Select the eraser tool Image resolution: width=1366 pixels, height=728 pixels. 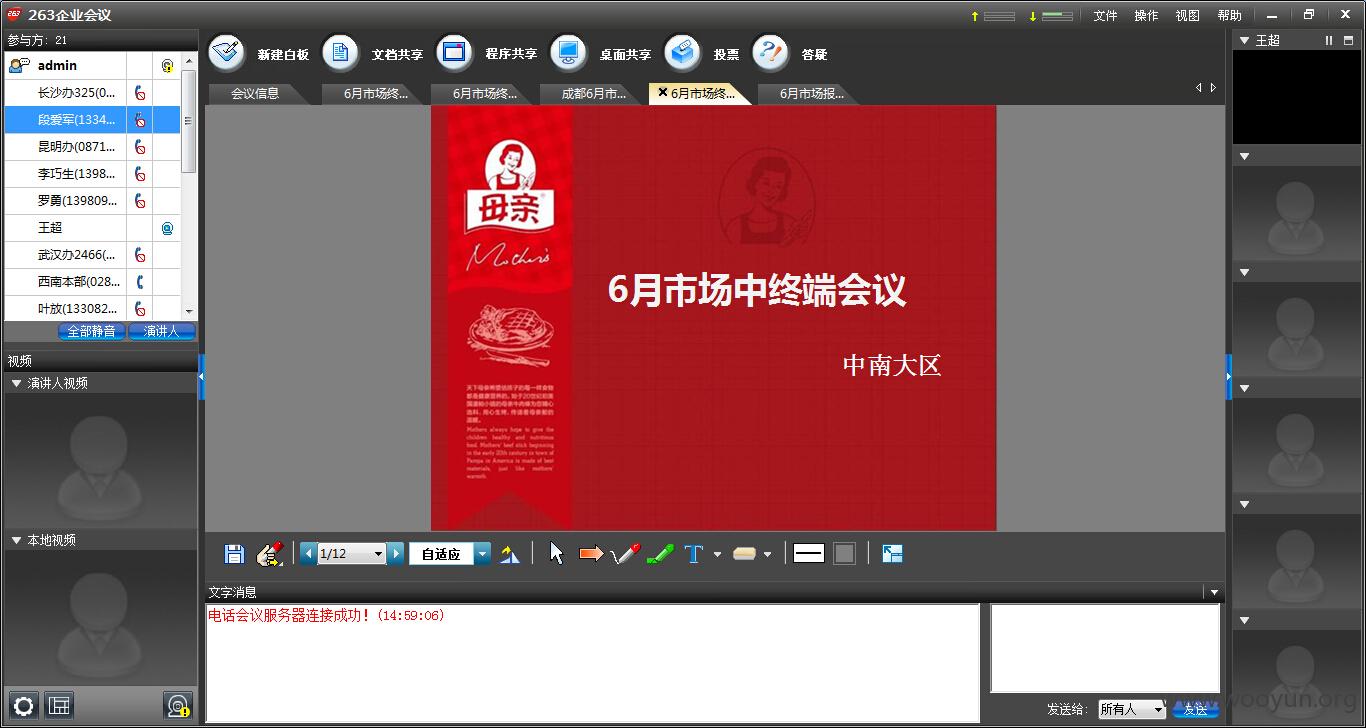tap(744, 553)
